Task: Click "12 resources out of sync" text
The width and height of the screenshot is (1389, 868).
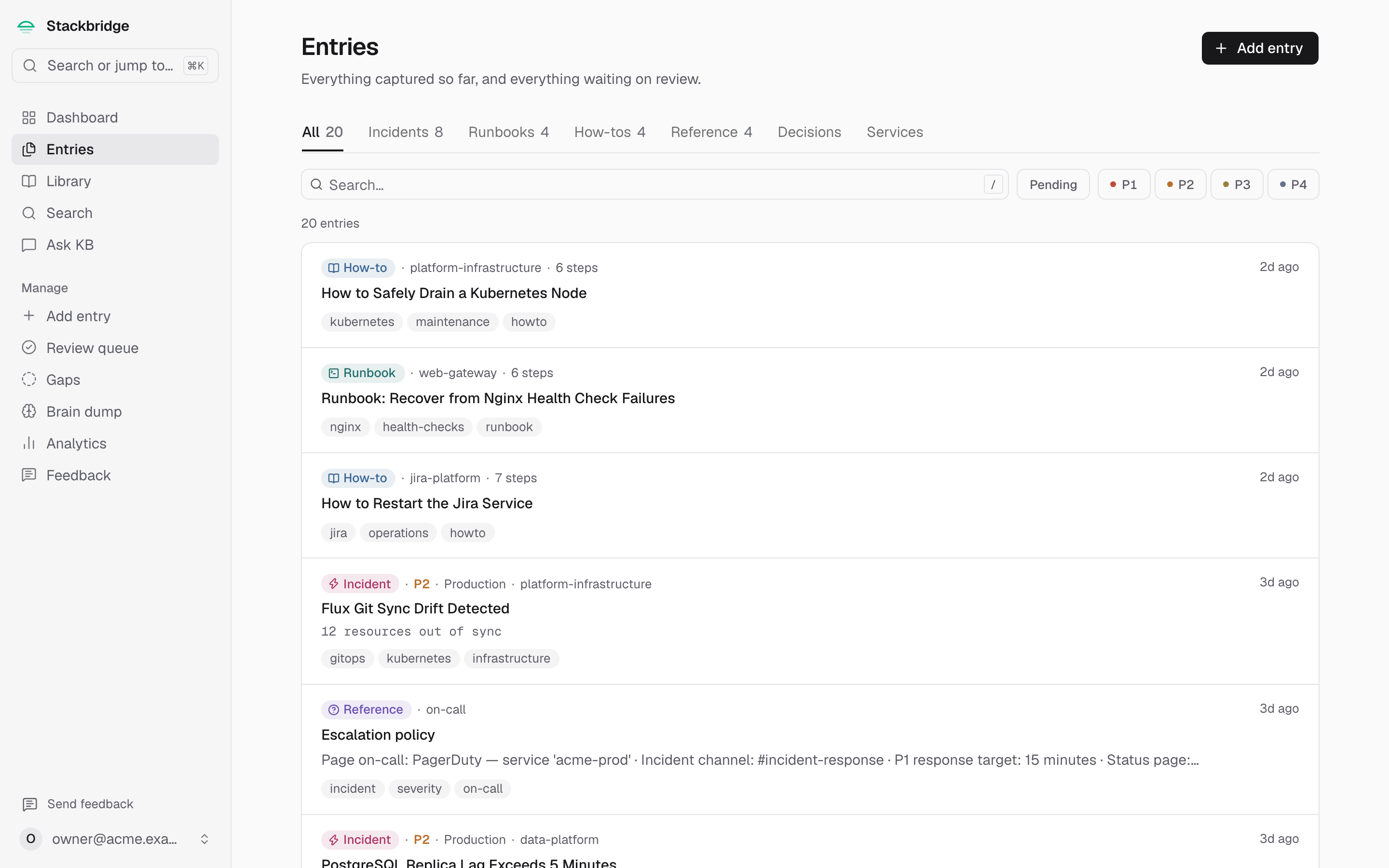Action: pyautogui.click(x=411, y=632)
